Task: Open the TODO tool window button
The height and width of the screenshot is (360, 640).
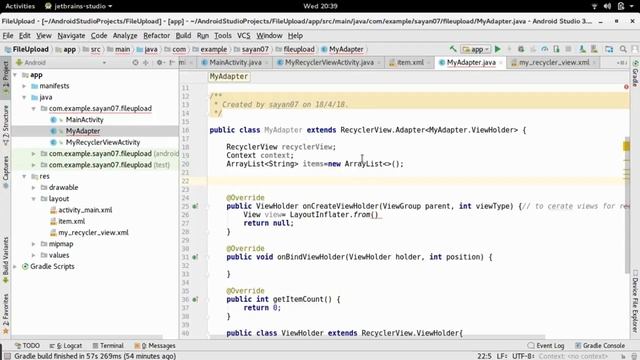Action: point(27,346)
